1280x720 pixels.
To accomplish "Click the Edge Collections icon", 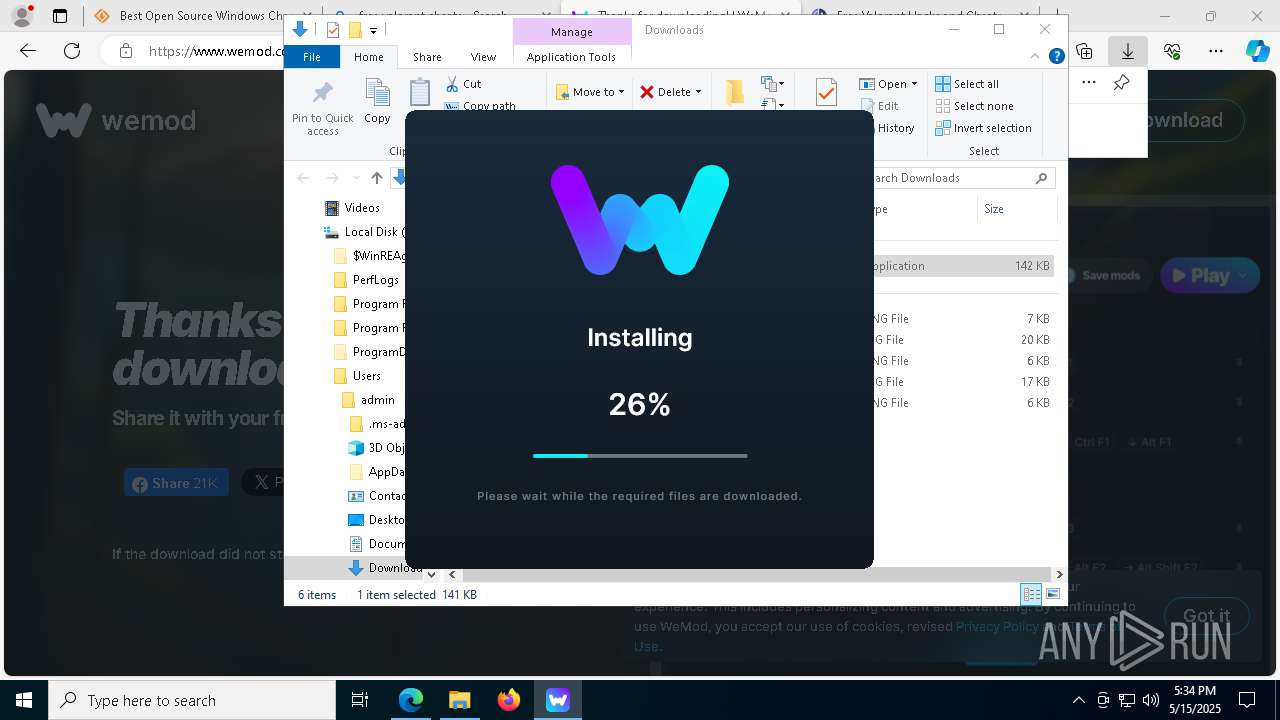I will pyautogui.click(x=1084, y=51).
